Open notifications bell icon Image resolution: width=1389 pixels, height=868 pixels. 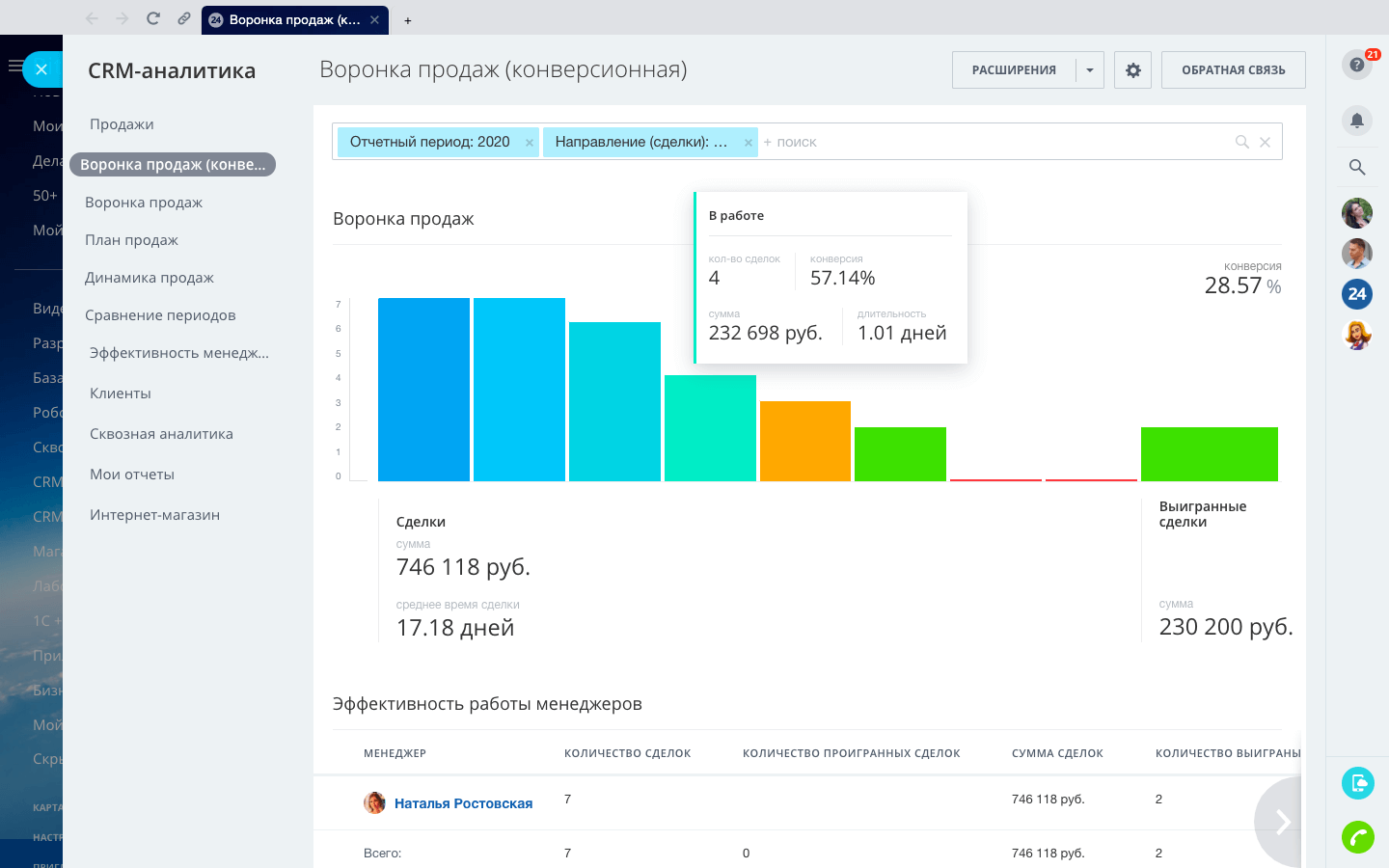coord(1357,121)
